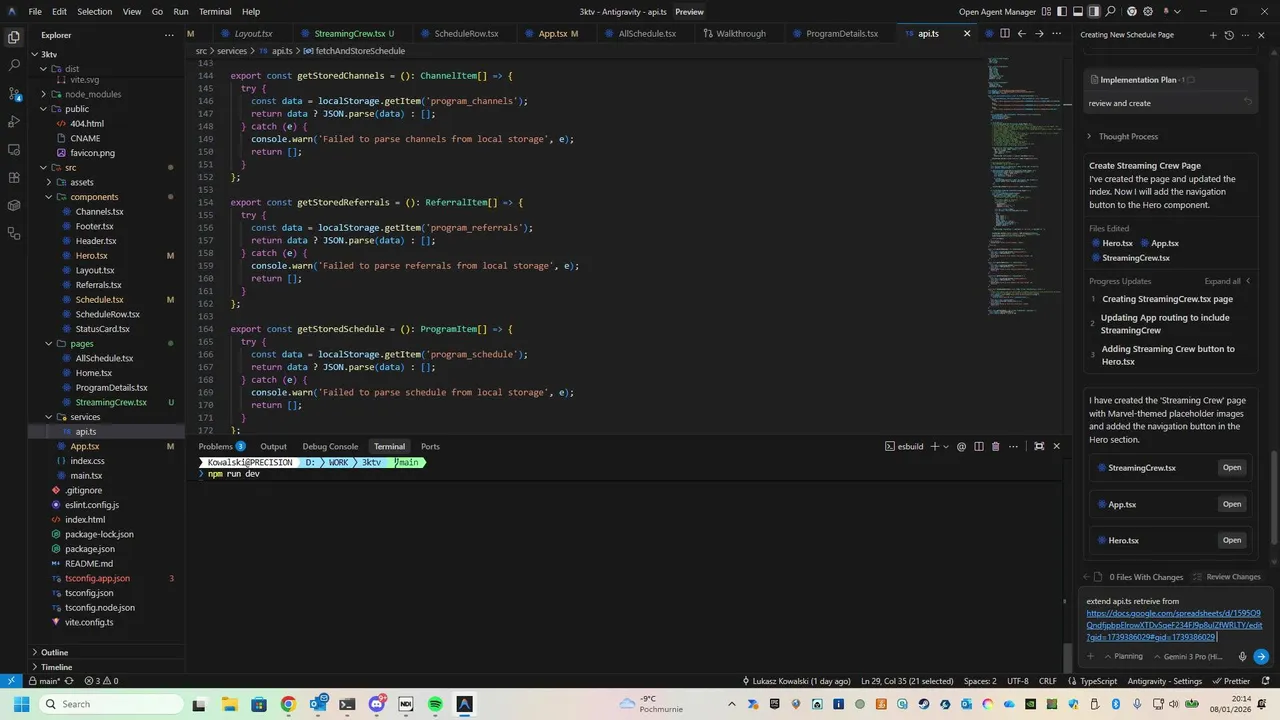Screen dimensions: 1280x720
Task: Click the split editor icon in tab bar
Action: pyautogui.click(x=1005, y=33)
